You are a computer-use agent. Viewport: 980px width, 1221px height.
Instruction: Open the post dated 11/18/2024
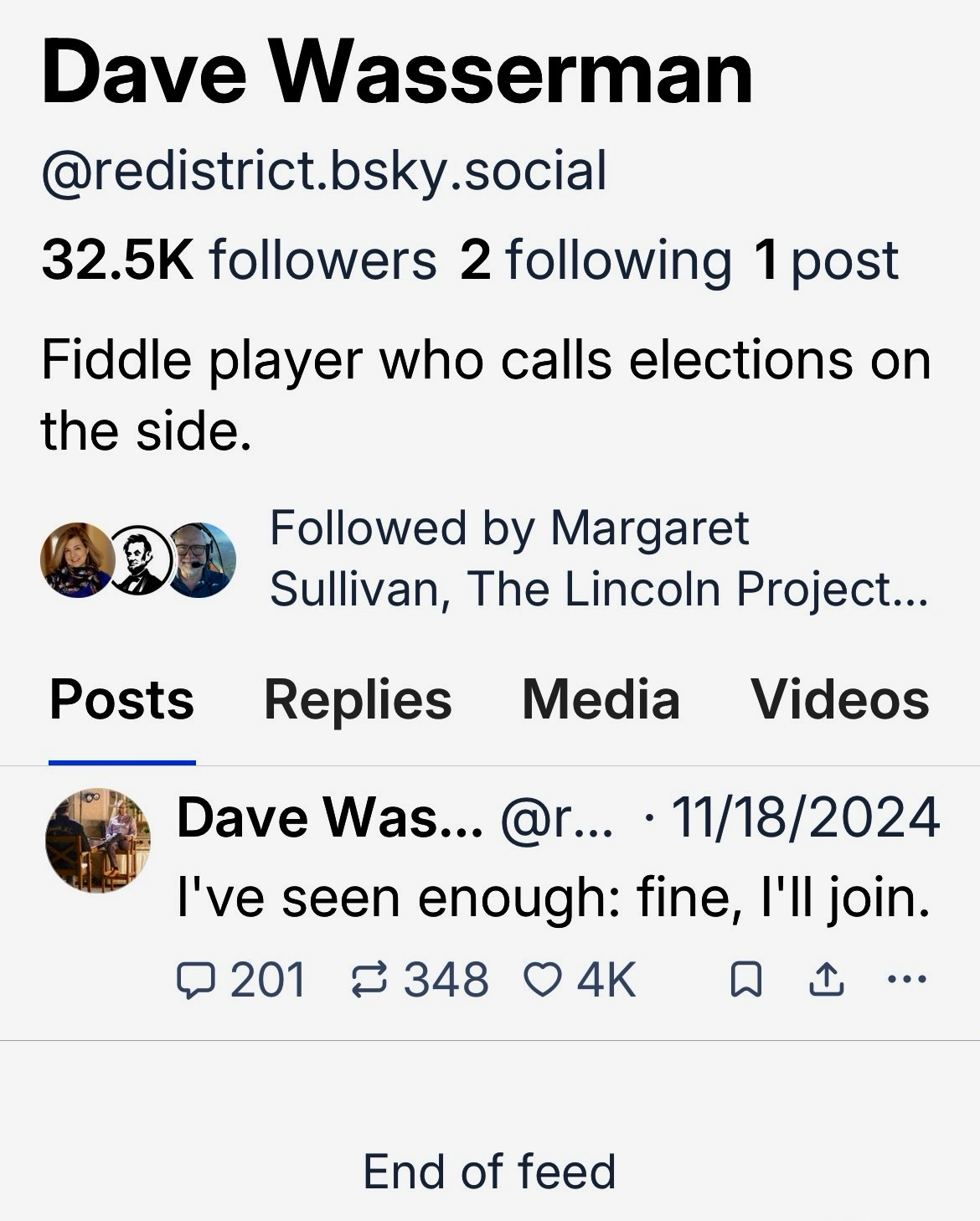click(805, 817)
